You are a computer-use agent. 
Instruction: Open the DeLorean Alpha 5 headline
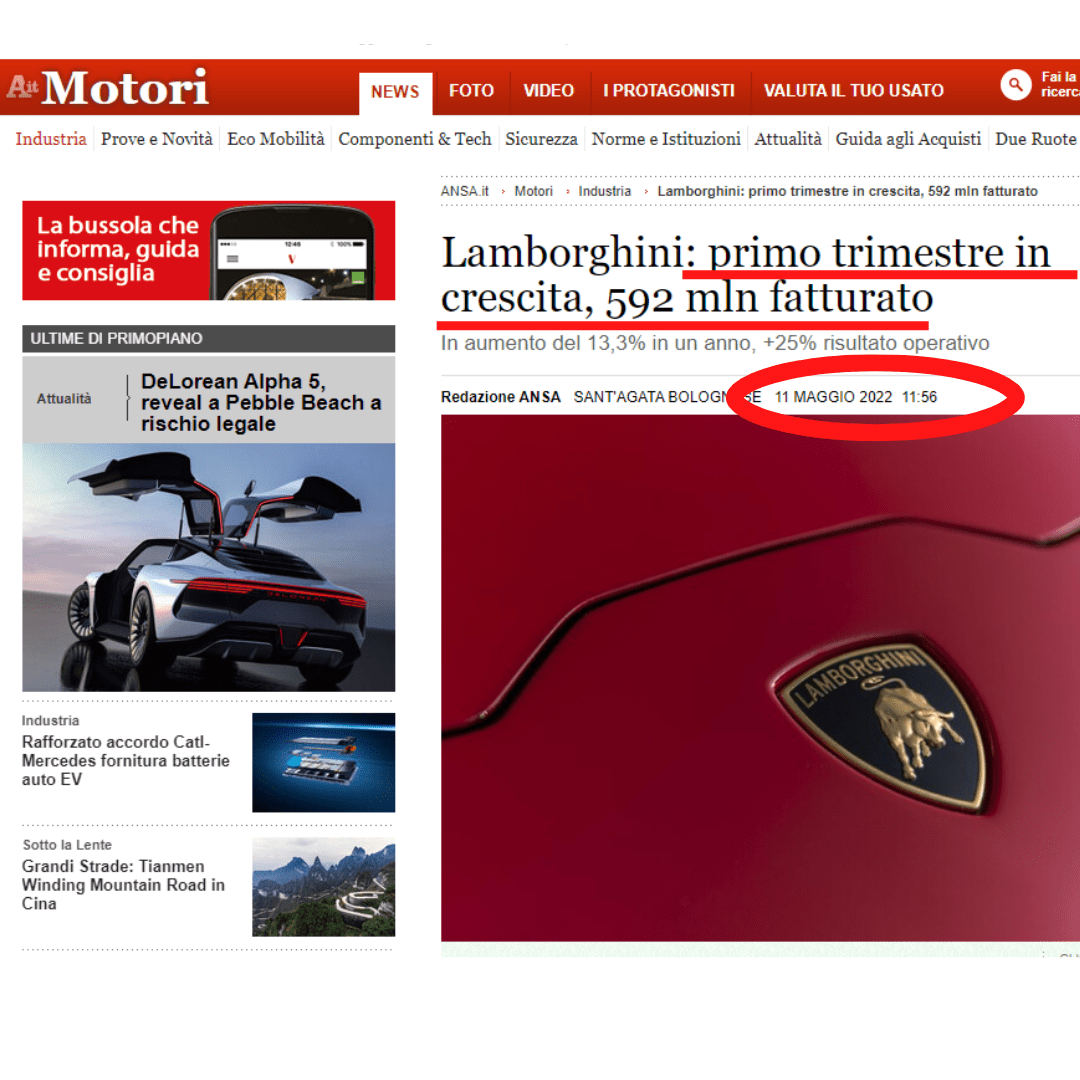261,402
